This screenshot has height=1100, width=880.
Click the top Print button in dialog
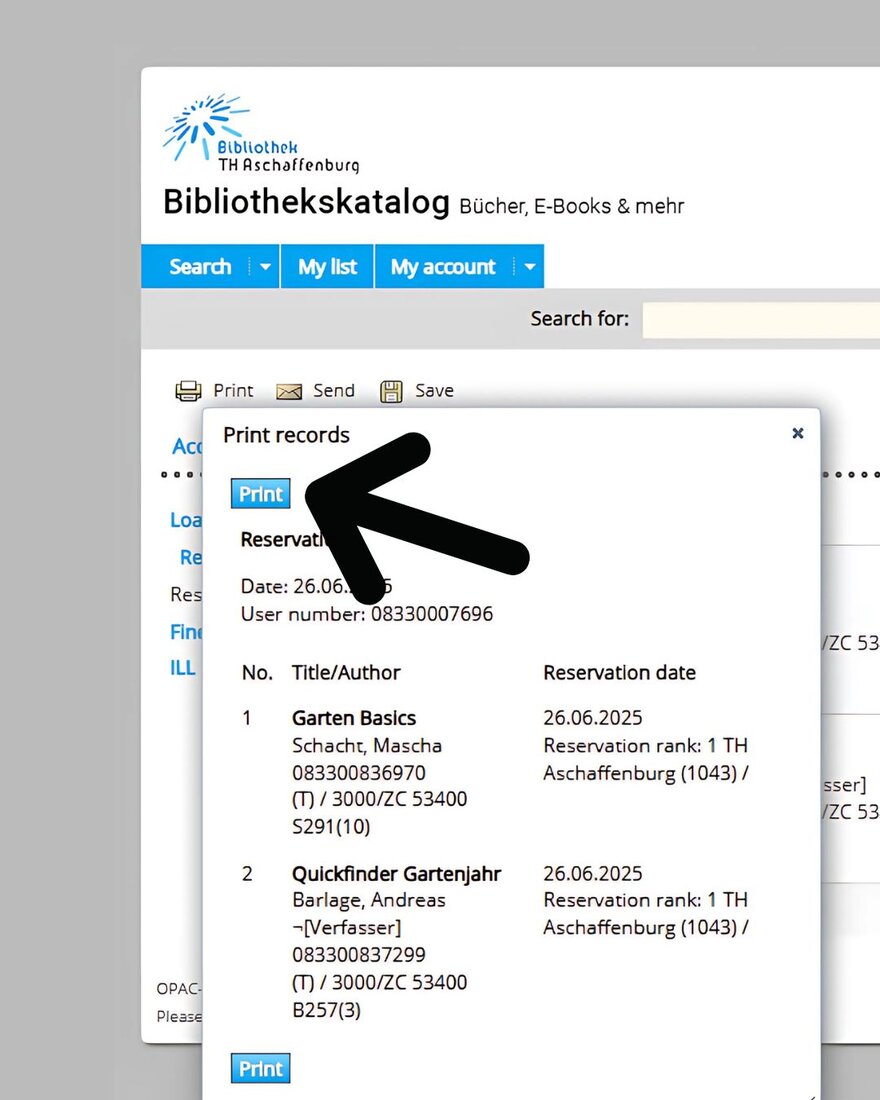(260, 494)
